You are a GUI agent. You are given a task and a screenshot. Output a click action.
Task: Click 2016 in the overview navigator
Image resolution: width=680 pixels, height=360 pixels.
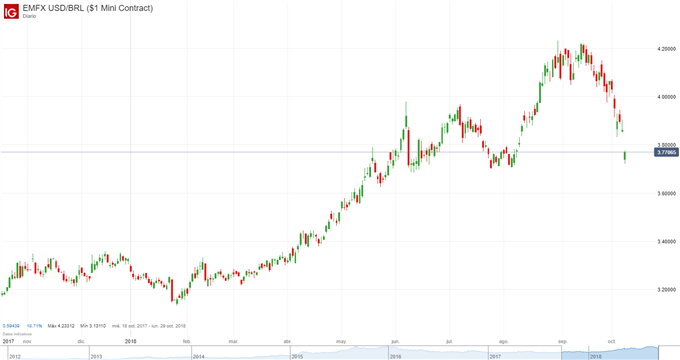(x=395, y=357)
